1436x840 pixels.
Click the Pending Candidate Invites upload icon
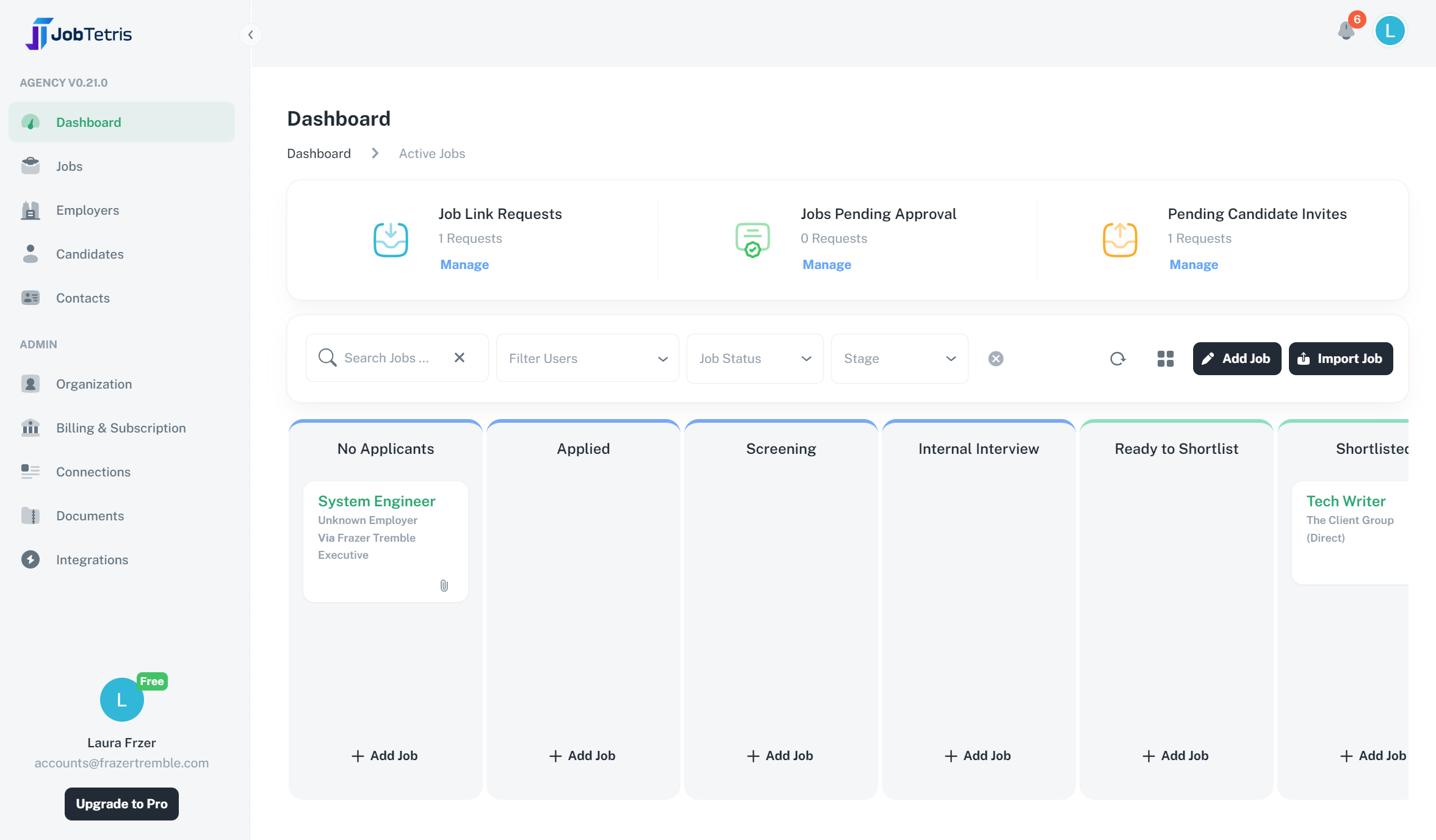pos(1120,239)
